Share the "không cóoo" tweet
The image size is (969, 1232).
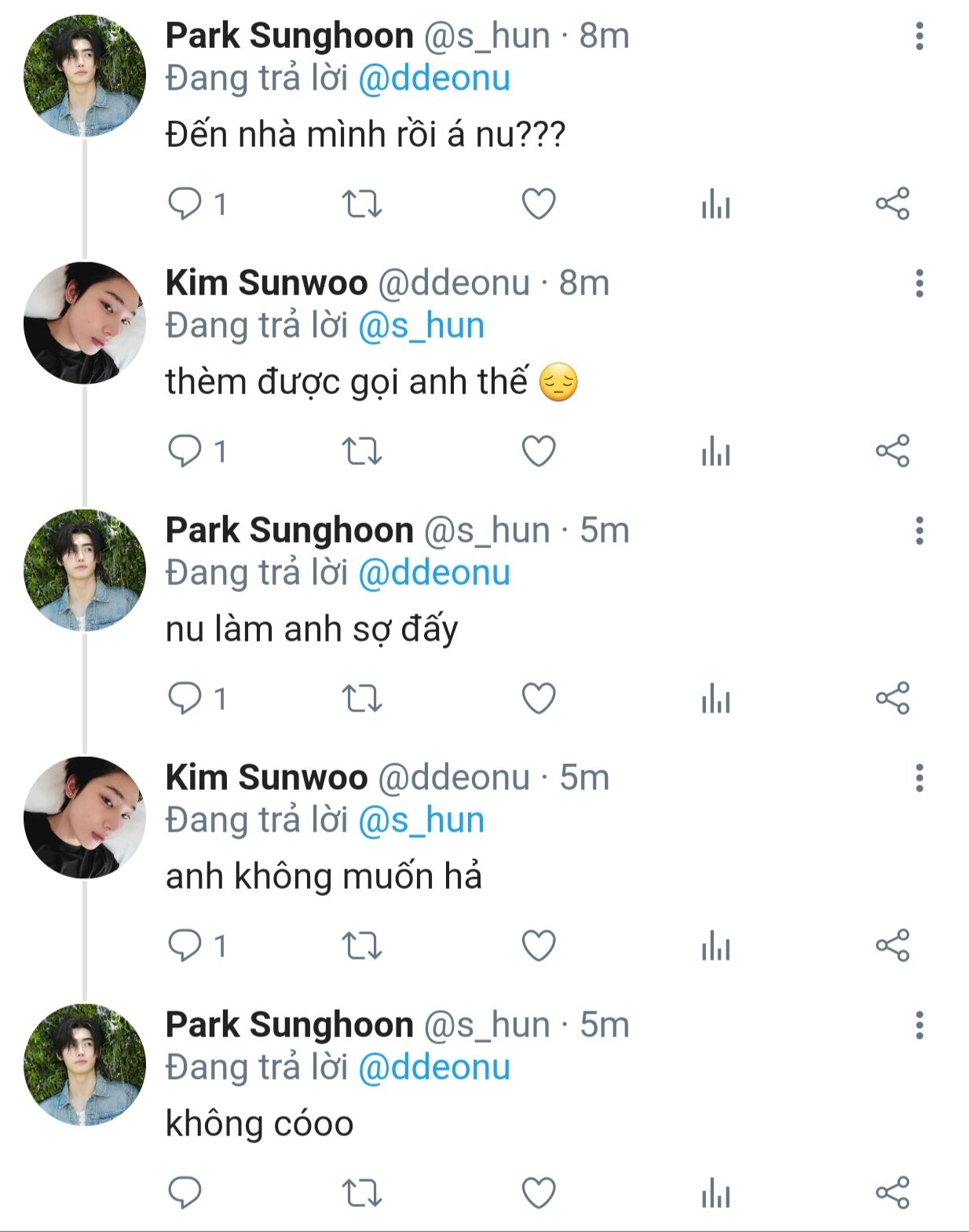click(893, 1194)
